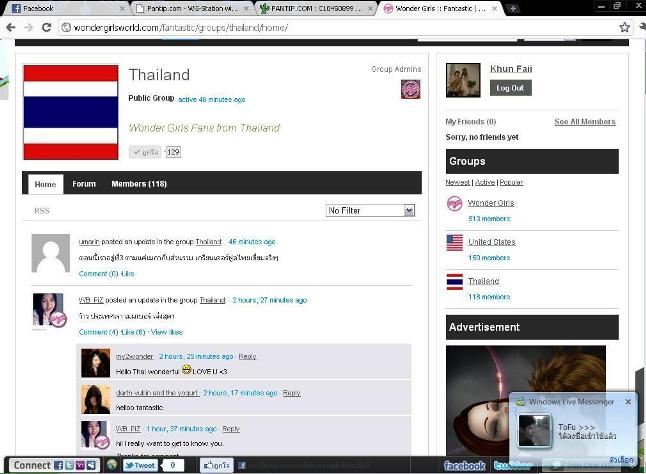Click the small Facebook icon beside the Like button

(x=242, y=465)
